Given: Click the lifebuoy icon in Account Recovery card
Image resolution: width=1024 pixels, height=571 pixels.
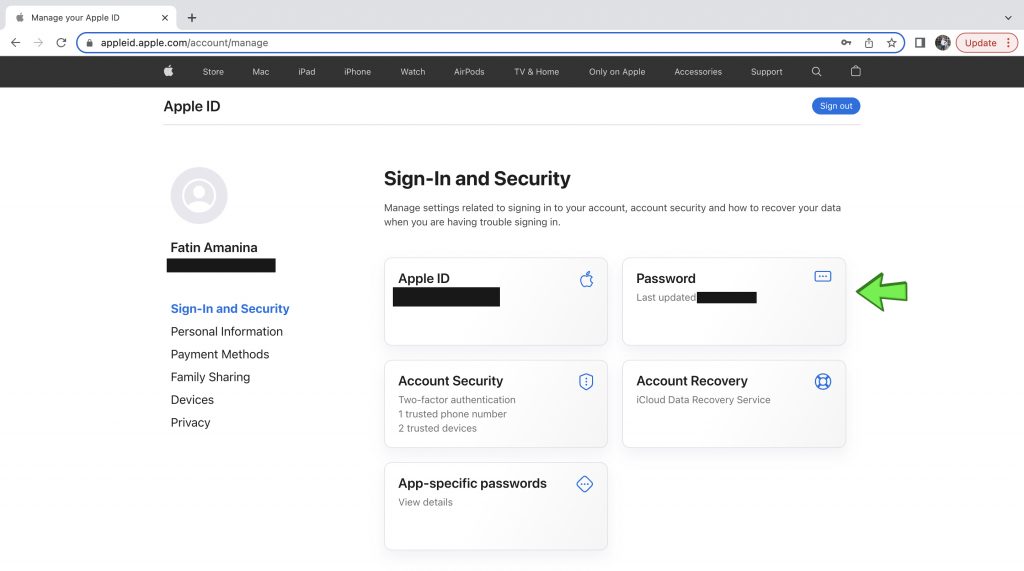Looking at the screenshot, I should 823,382.
